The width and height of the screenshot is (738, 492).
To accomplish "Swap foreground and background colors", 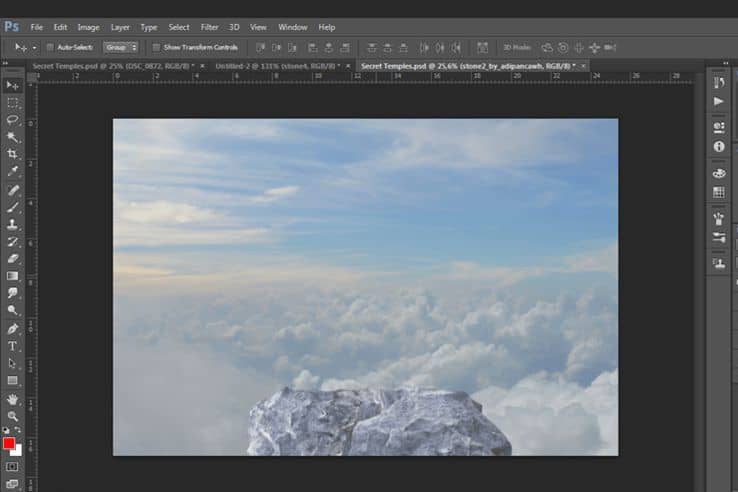I will (x=18, y=430).
